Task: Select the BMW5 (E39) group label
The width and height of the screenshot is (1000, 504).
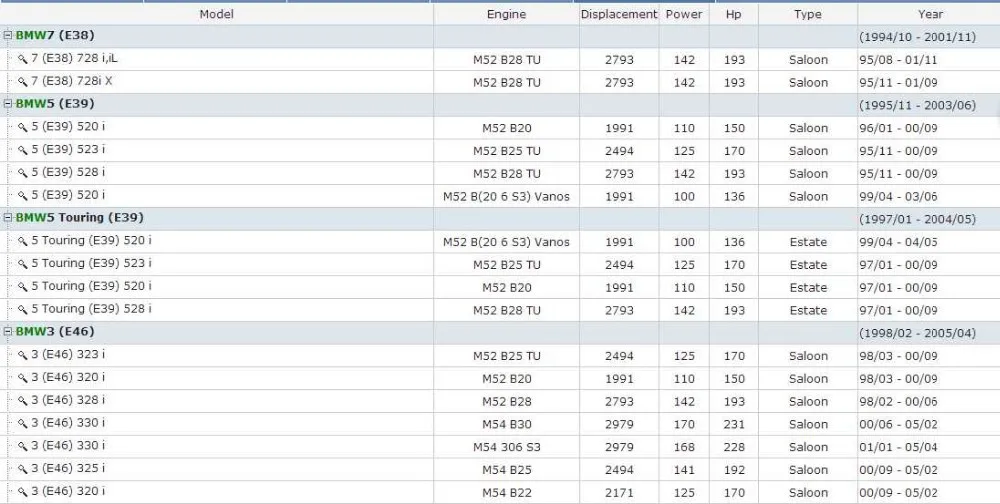Action: point(55,103)
